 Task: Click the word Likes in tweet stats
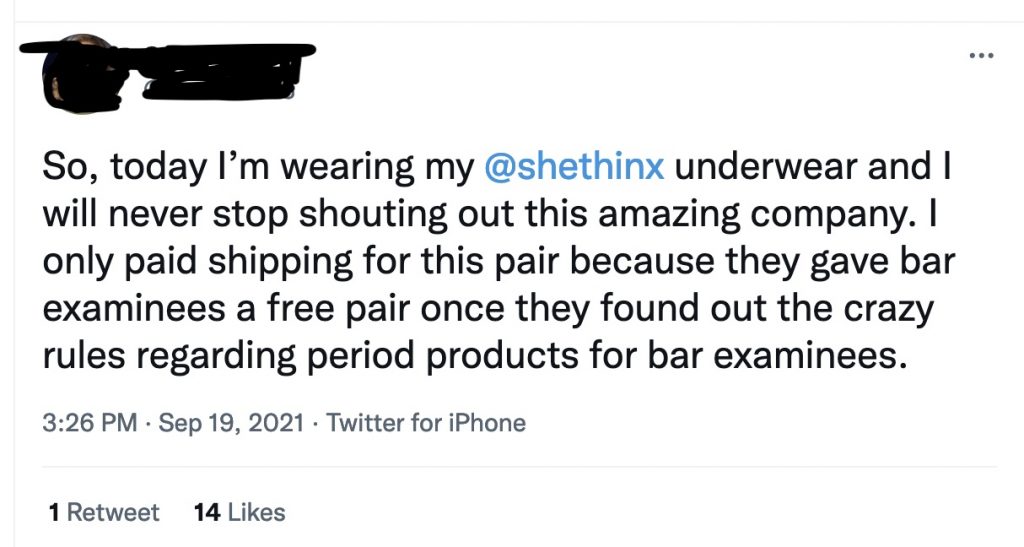click(257, 512)
